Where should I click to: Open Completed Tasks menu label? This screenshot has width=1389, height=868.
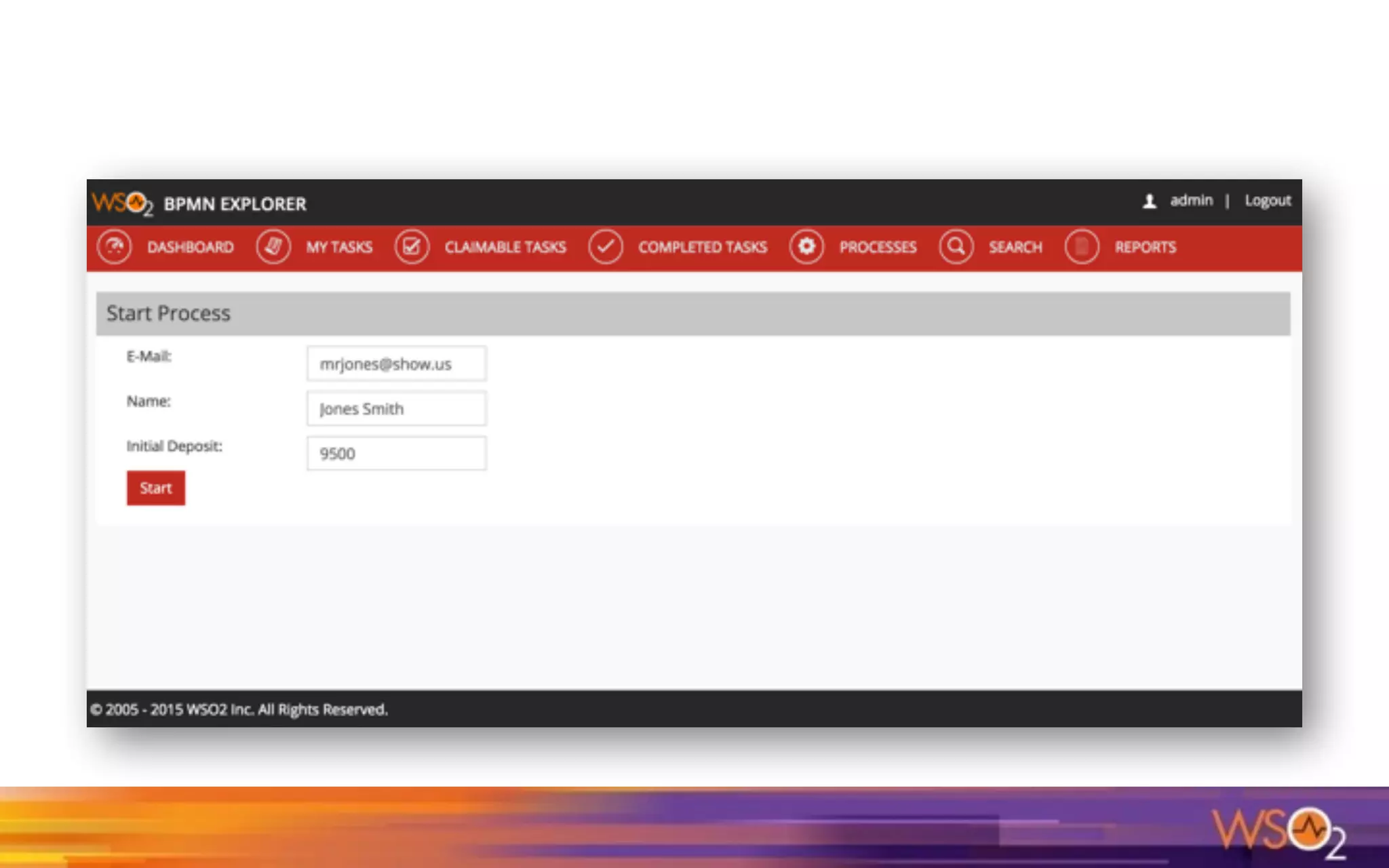(x=702, y=248)
